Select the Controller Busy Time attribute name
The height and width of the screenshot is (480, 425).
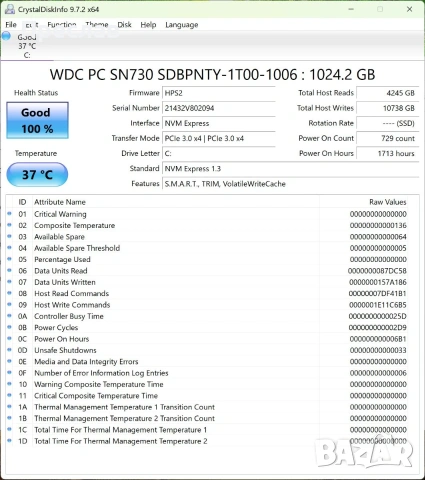pyautogui.click(x=69, y=316)
